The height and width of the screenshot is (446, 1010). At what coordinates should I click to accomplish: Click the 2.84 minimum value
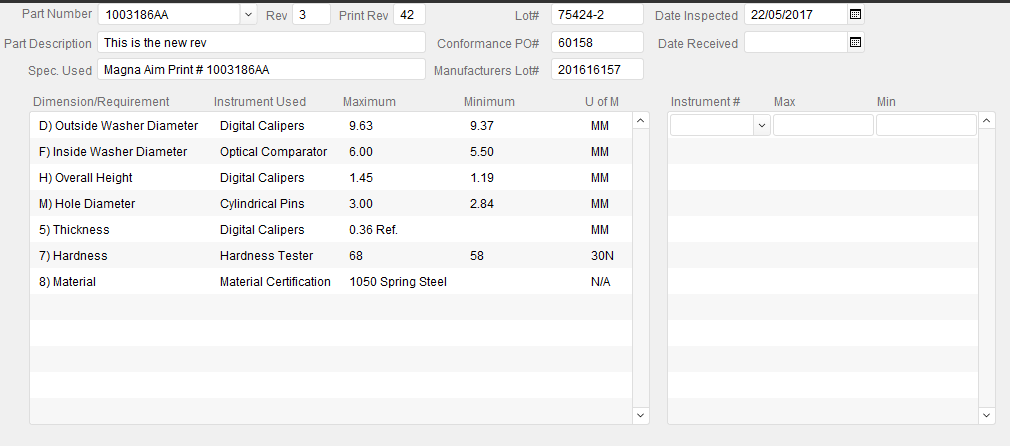pos(482,204)
